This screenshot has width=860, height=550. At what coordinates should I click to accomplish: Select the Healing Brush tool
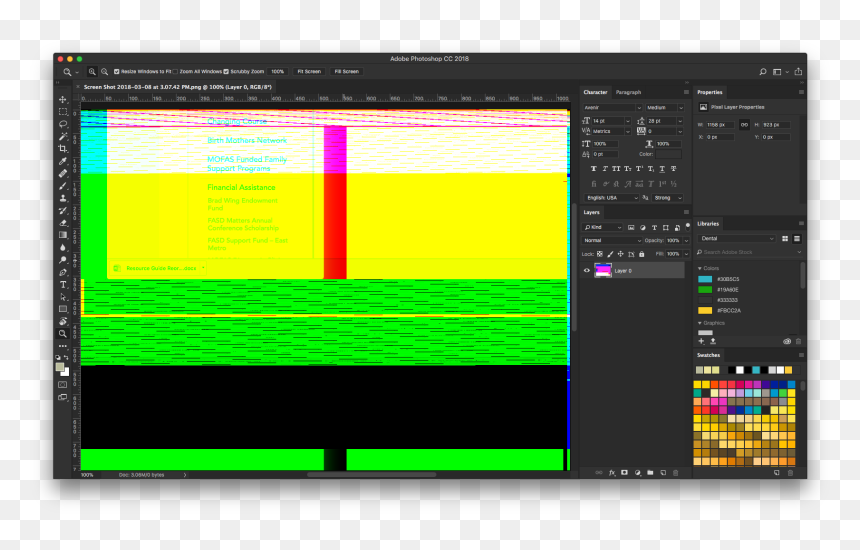[63, 173]
